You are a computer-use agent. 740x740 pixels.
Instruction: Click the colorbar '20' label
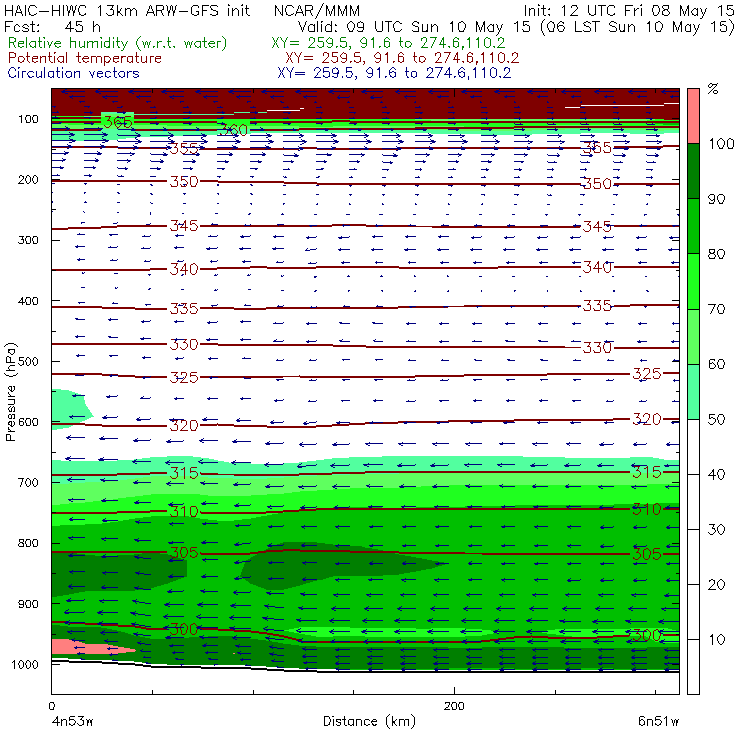click(716, 585)
